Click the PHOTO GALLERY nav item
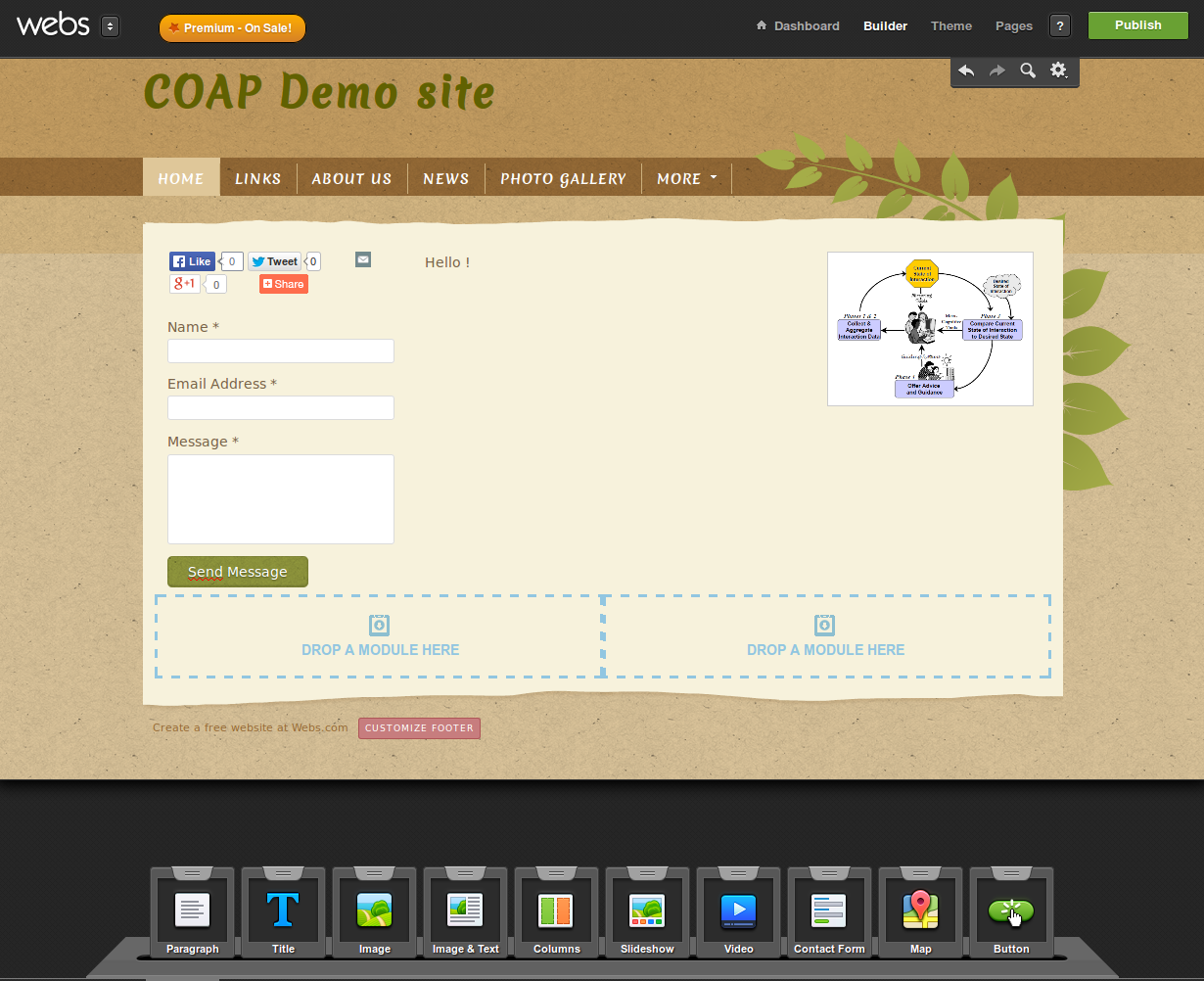 [x=563, y=178]
